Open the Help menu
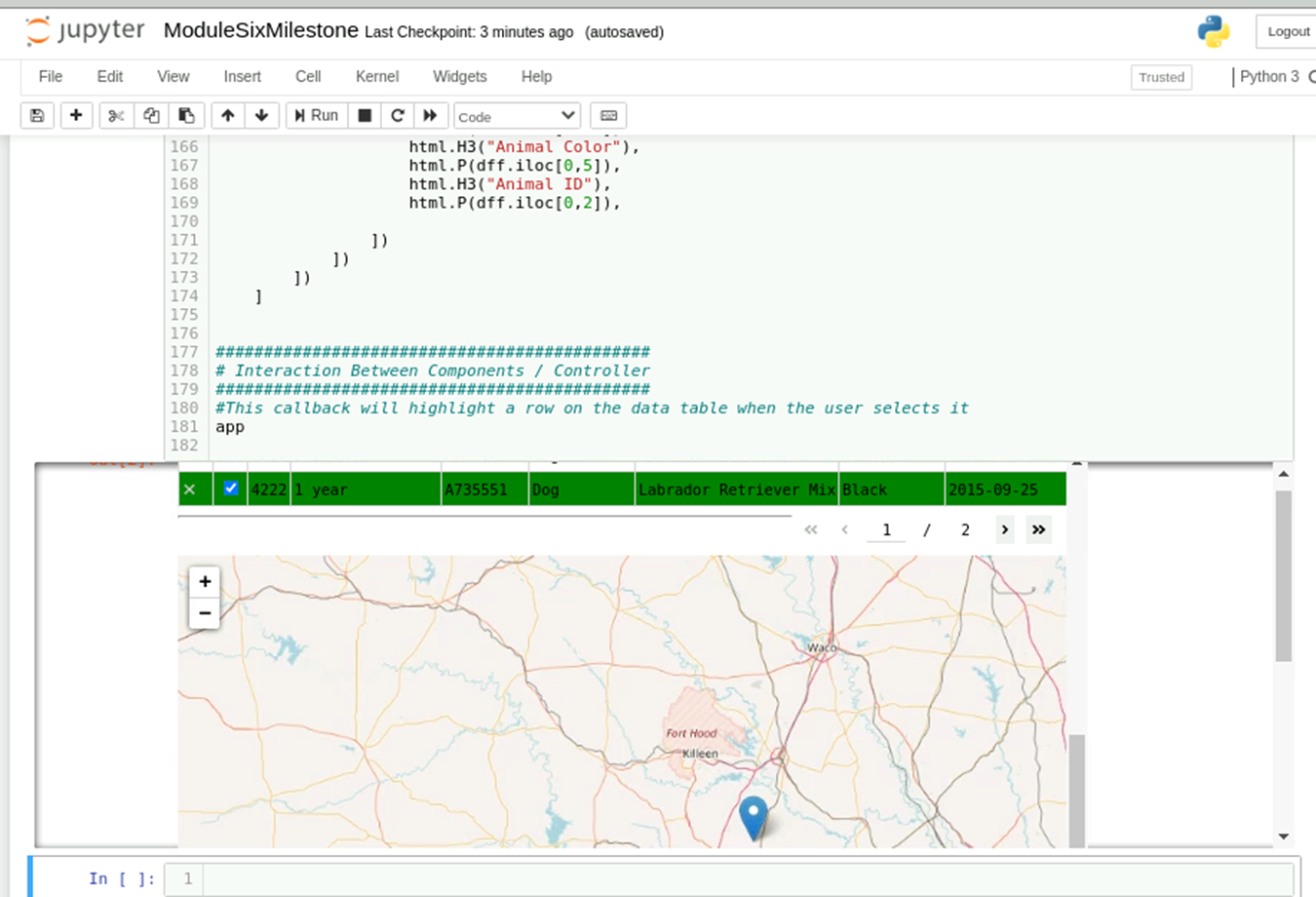 point(536,76)
